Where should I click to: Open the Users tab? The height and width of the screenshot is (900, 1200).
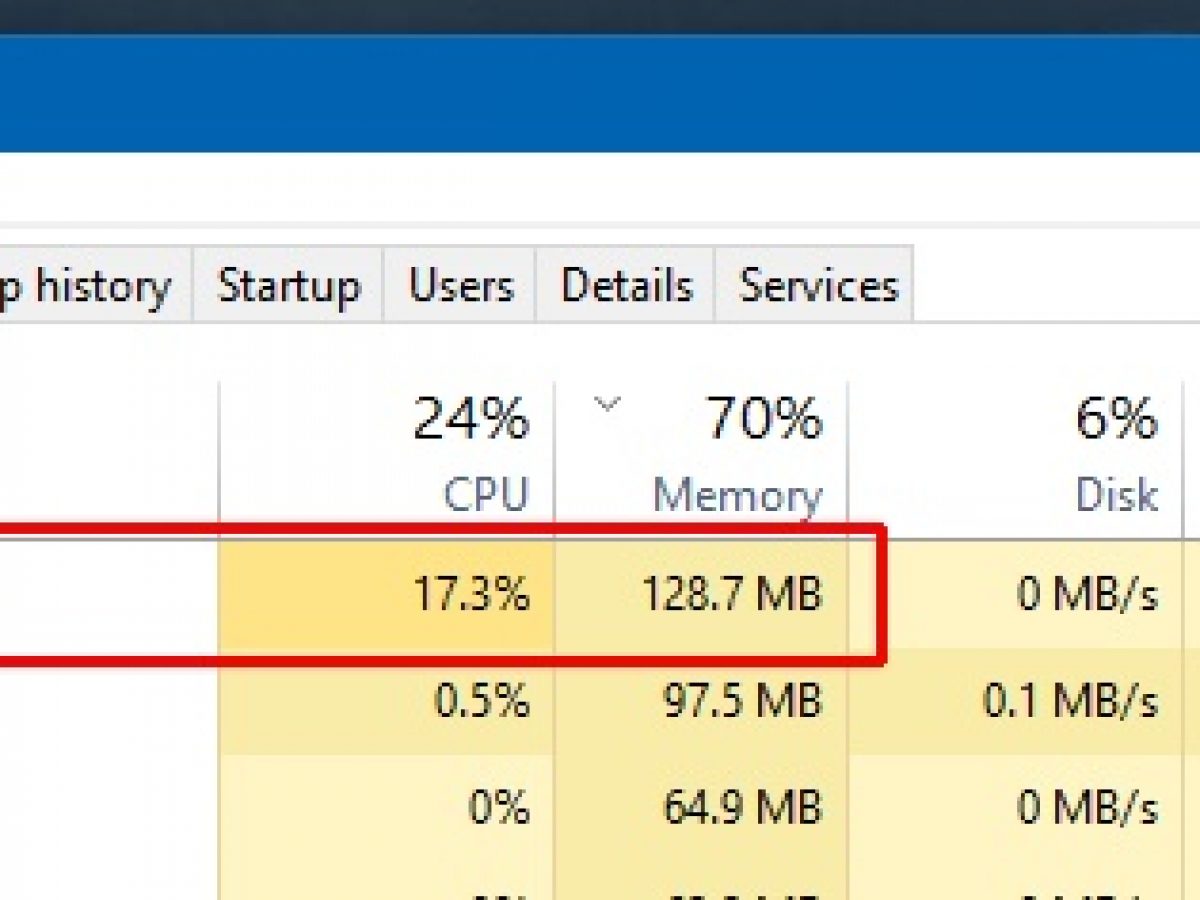coord(460,287)
